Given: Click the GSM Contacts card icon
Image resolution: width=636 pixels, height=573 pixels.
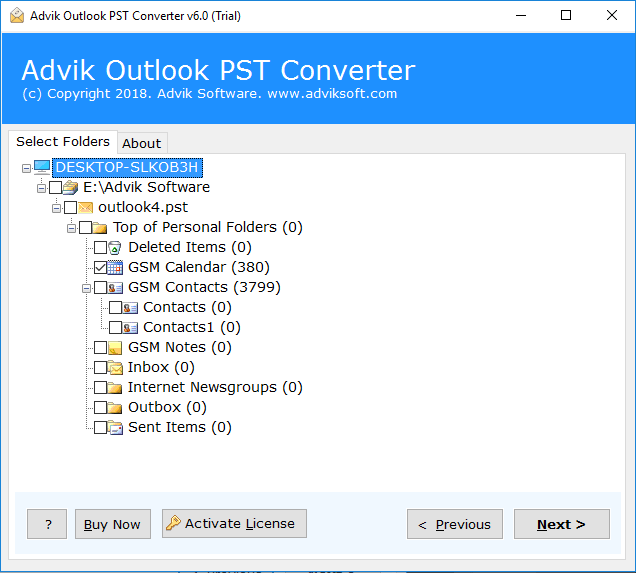Looking at the screenshot, I should (x=115, y=287).
